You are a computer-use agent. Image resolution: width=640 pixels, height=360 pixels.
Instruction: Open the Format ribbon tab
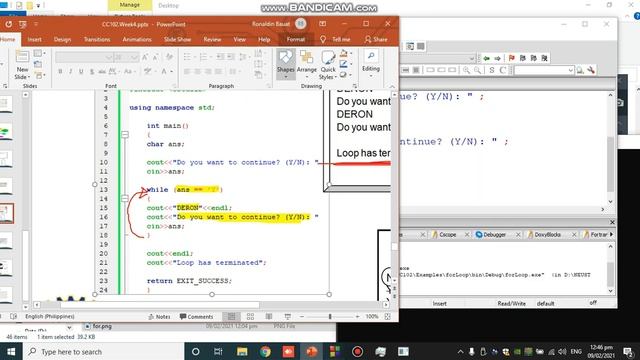[x=296, y=39]
